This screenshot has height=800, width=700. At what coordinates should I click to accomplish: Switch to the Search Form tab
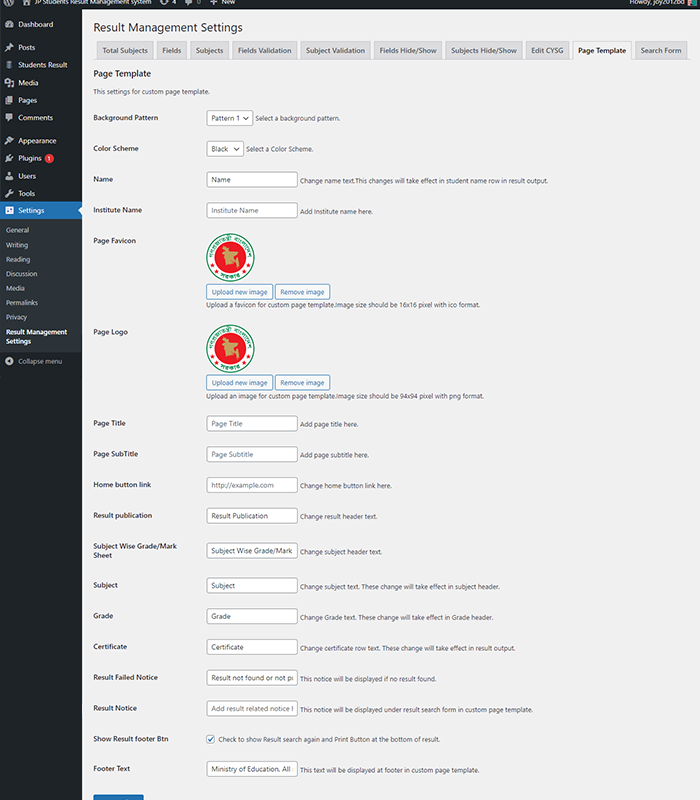tap(661, 50)
